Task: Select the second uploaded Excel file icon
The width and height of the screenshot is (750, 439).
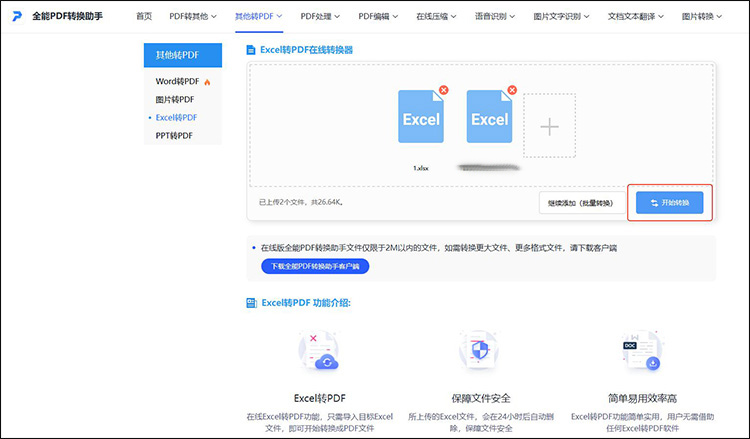Action: pyautogui.click(x=489, y=118)
